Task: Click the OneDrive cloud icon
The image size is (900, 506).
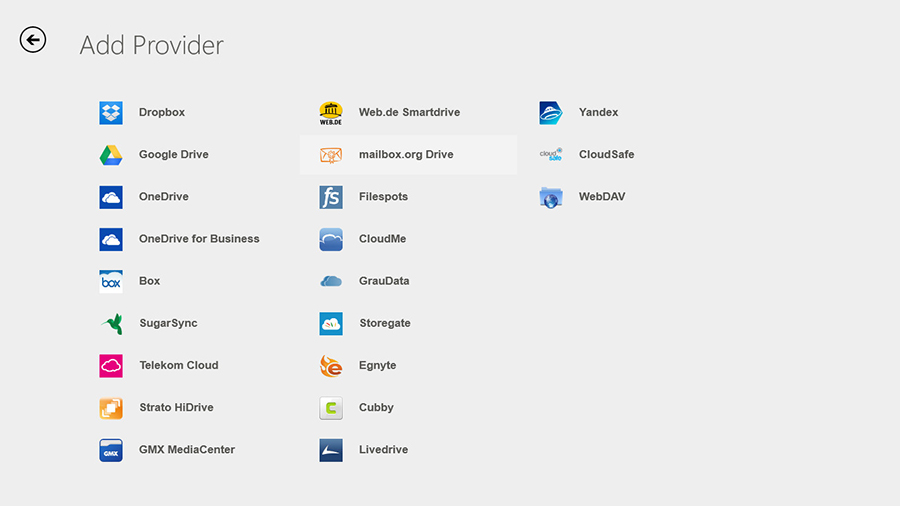Action: 111,197
